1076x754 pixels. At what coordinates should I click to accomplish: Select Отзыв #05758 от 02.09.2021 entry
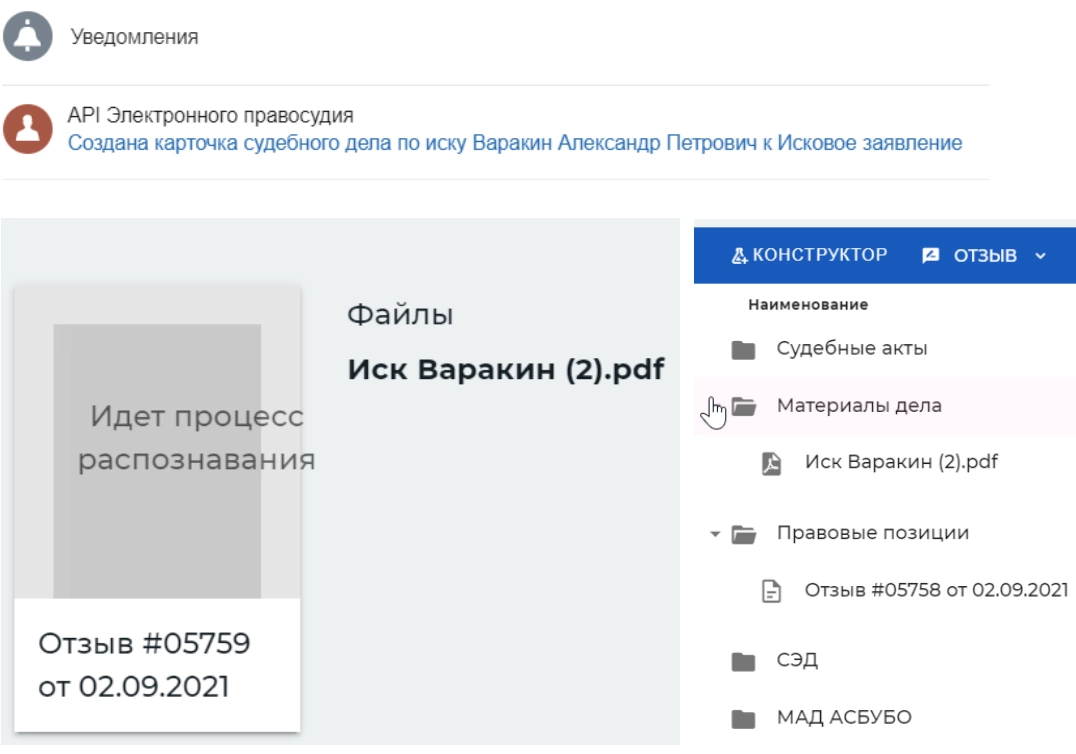[936, 590]
